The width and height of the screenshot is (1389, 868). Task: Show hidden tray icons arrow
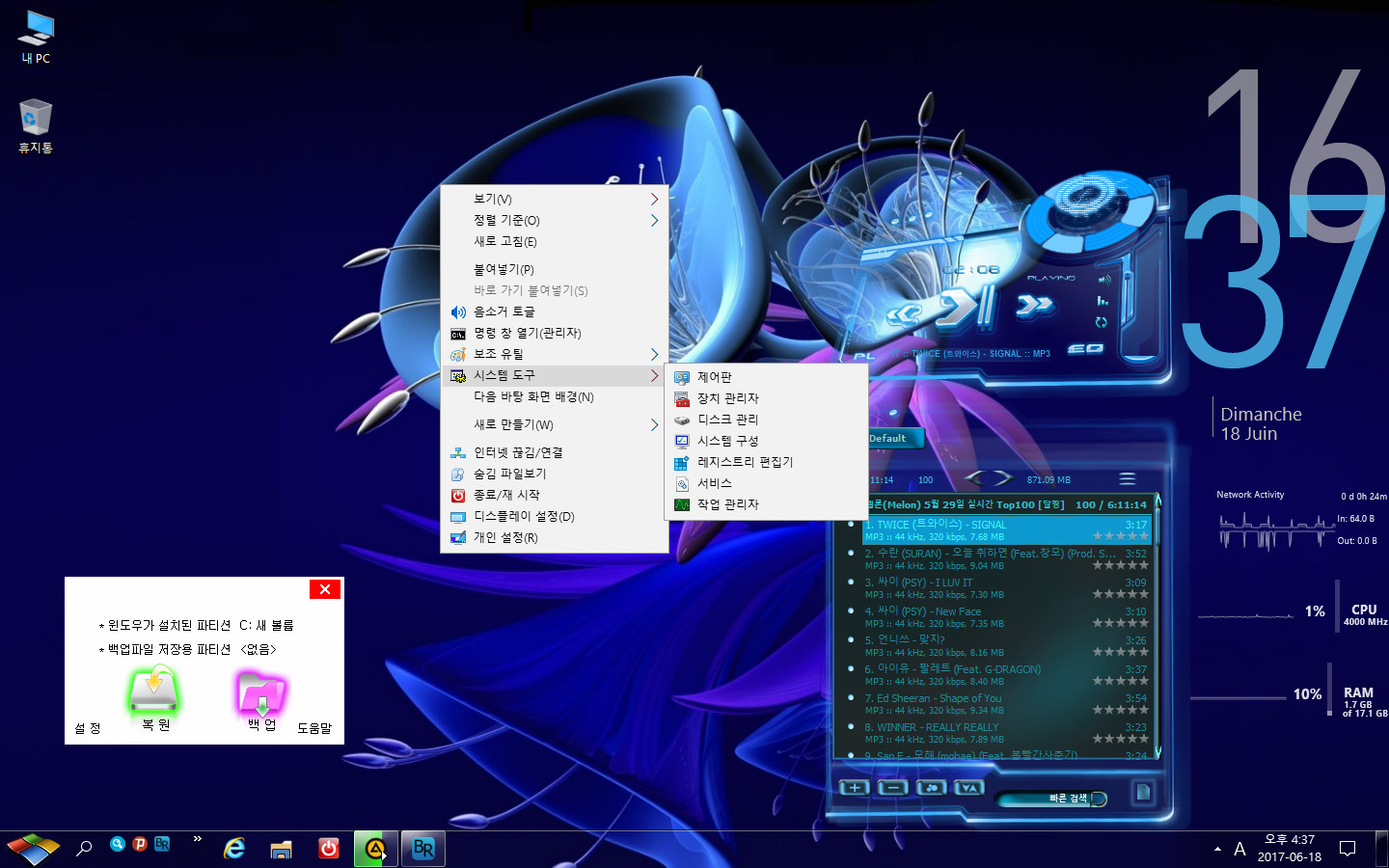tap(1217, 850)
